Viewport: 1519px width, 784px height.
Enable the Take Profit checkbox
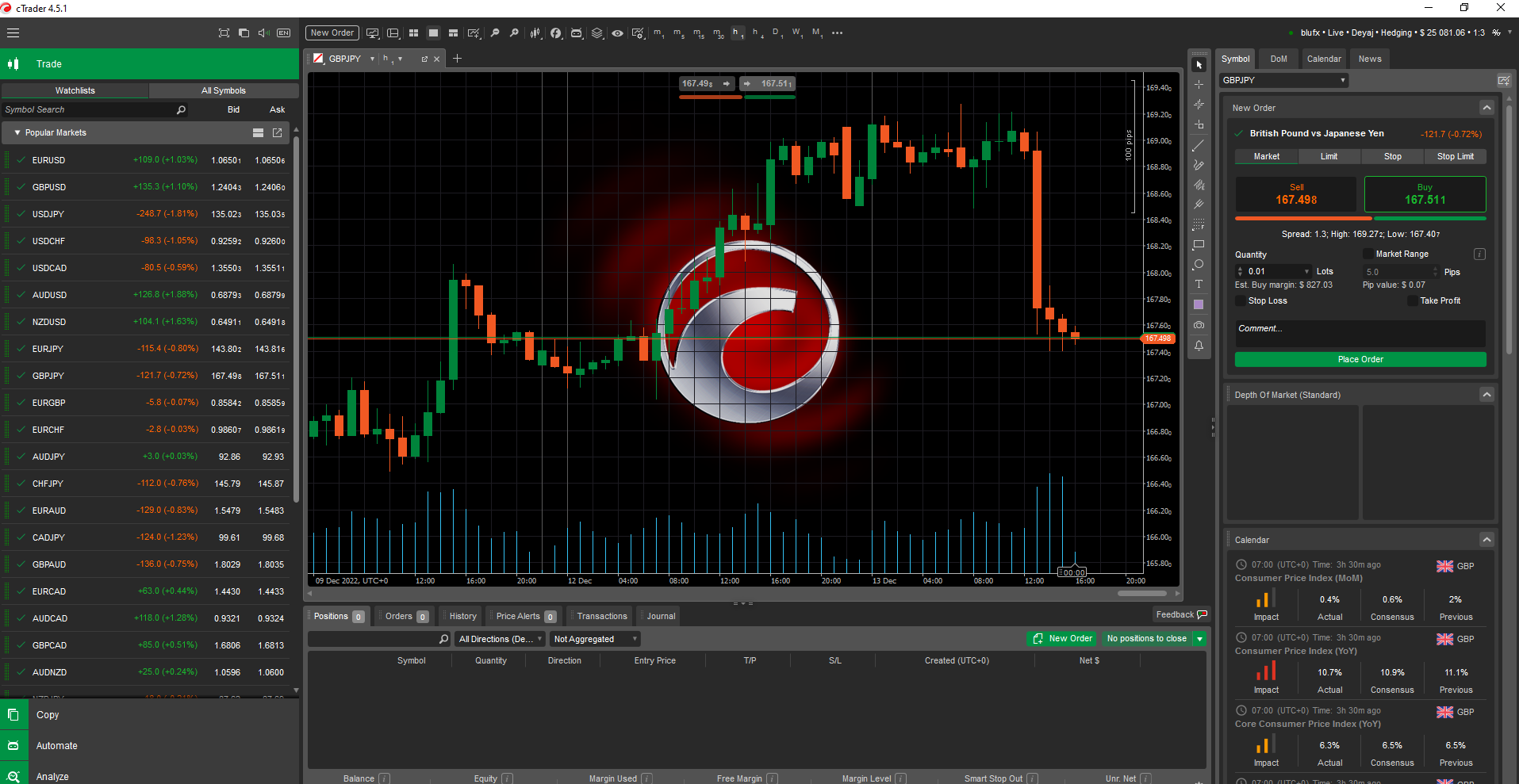(1413, 300)
